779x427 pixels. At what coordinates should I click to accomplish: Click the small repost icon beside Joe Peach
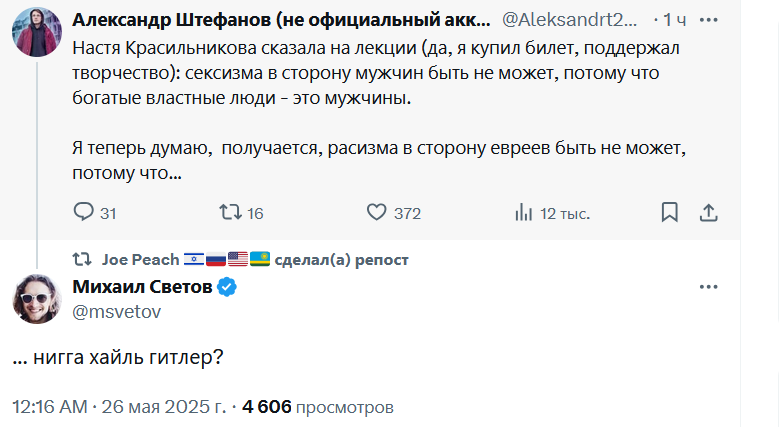coord(83,260)
